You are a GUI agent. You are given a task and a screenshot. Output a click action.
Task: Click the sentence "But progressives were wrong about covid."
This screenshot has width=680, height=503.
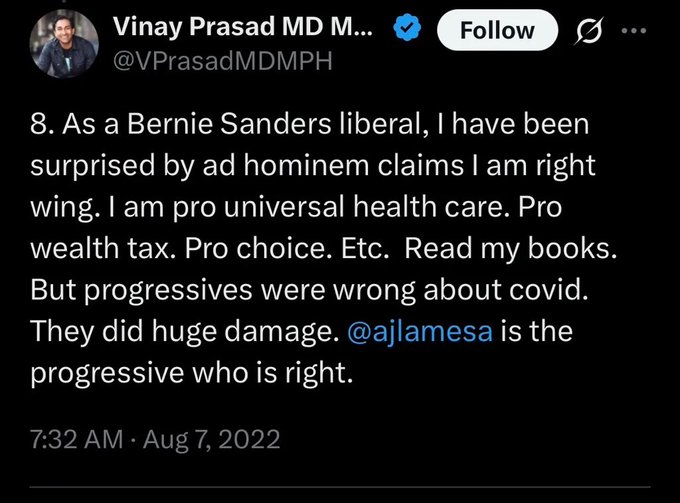click(x=309, y=290)
